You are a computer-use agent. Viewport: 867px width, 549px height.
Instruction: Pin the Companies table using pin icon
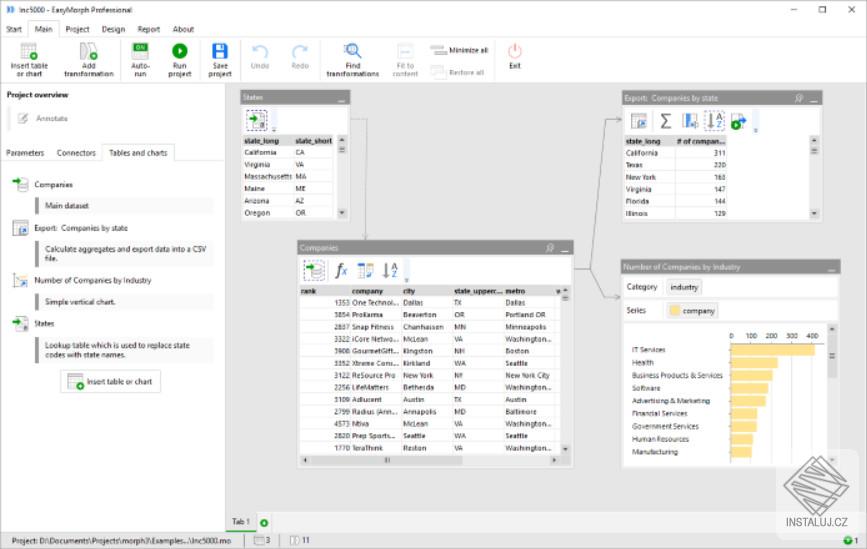549,247
